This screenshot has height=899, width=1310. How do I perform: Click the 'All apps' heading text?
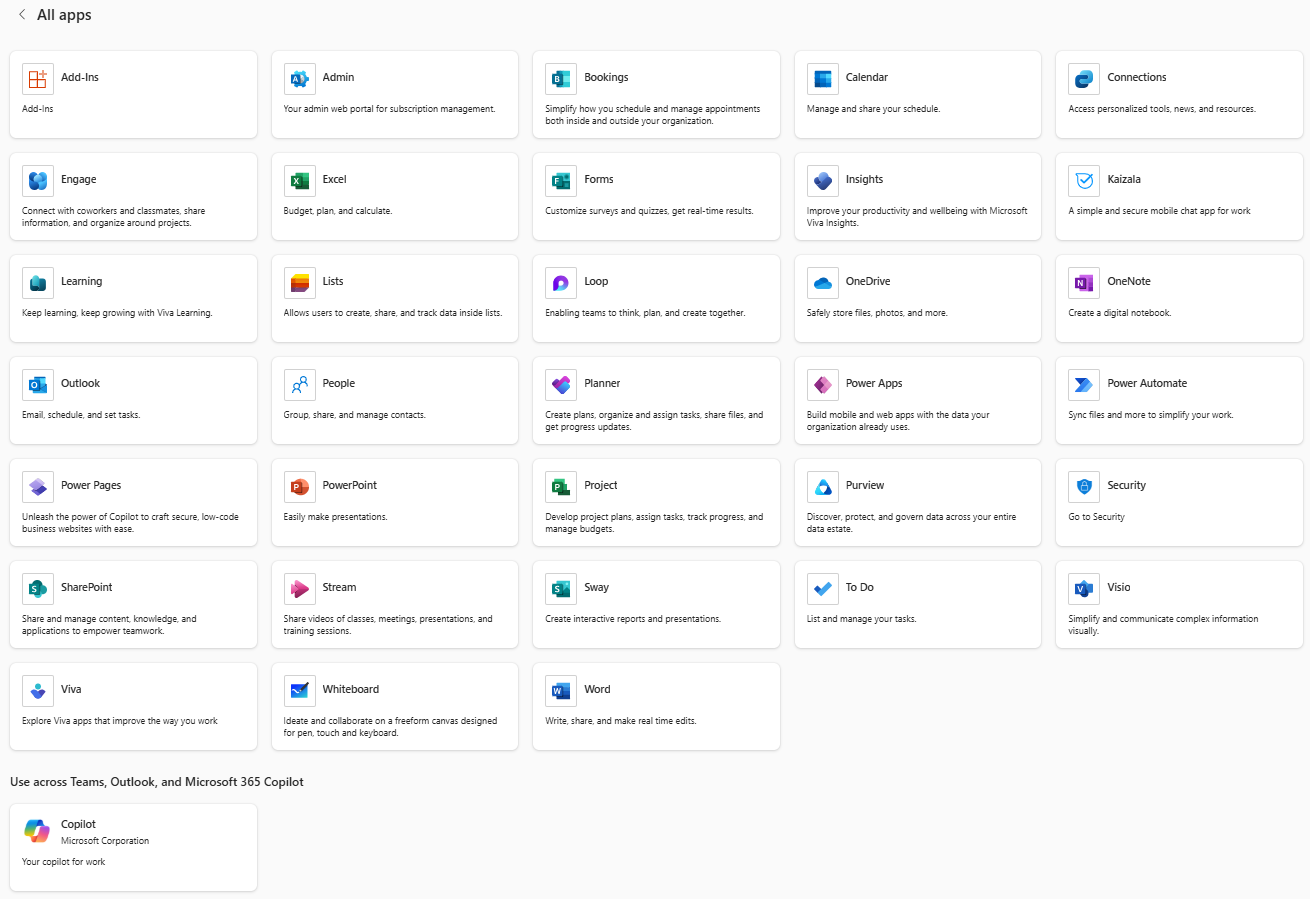[x=64, y=15]
